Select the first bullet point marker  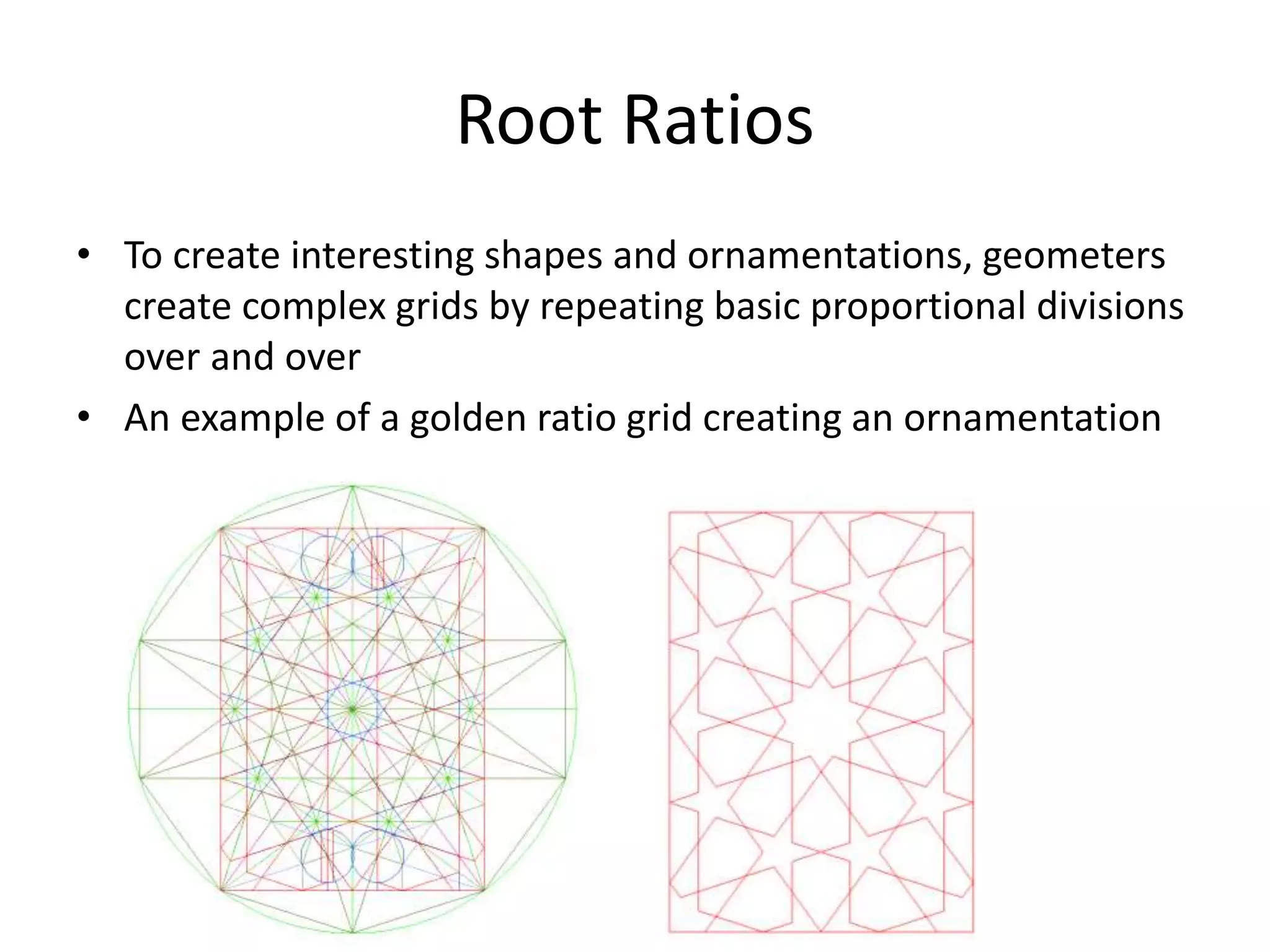click(x=84, y=255)
